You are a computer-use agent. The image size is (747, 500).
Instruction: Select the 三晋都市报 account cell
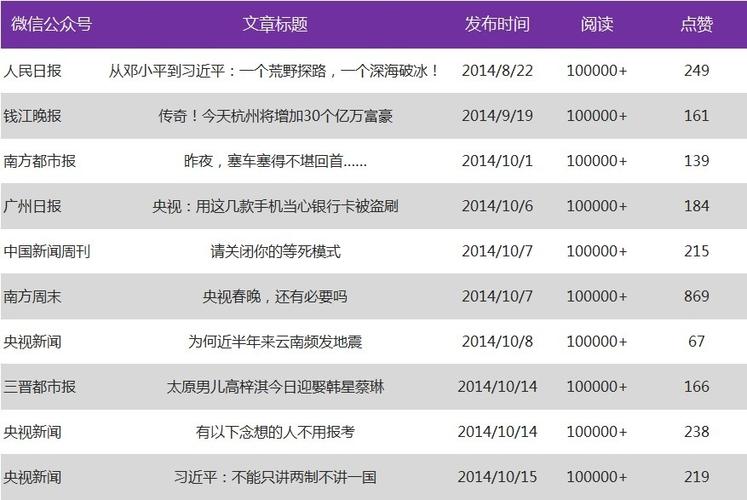(x=40, y=386)
